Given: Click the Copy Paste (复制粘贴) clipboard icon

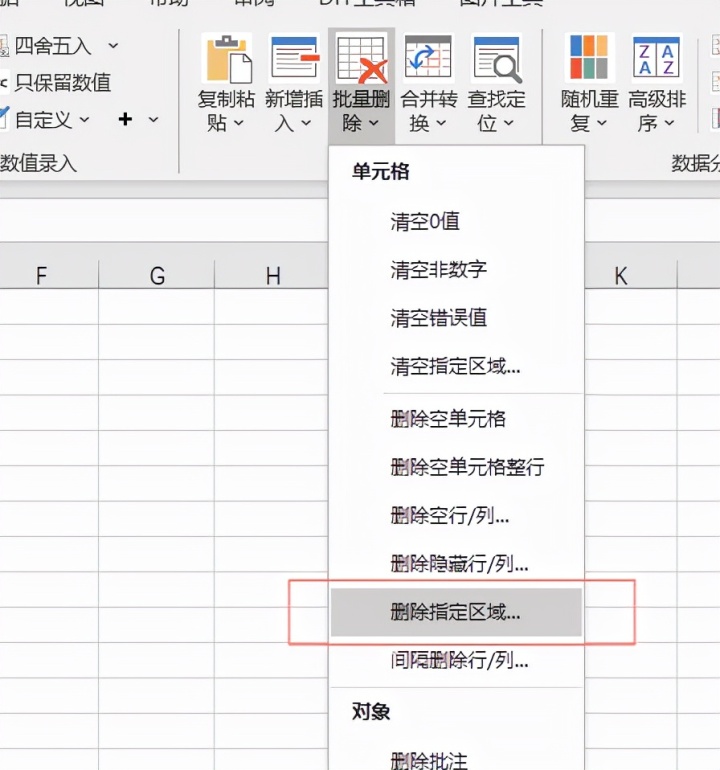Looking at the screenshot, I should [x=227, y=59].
